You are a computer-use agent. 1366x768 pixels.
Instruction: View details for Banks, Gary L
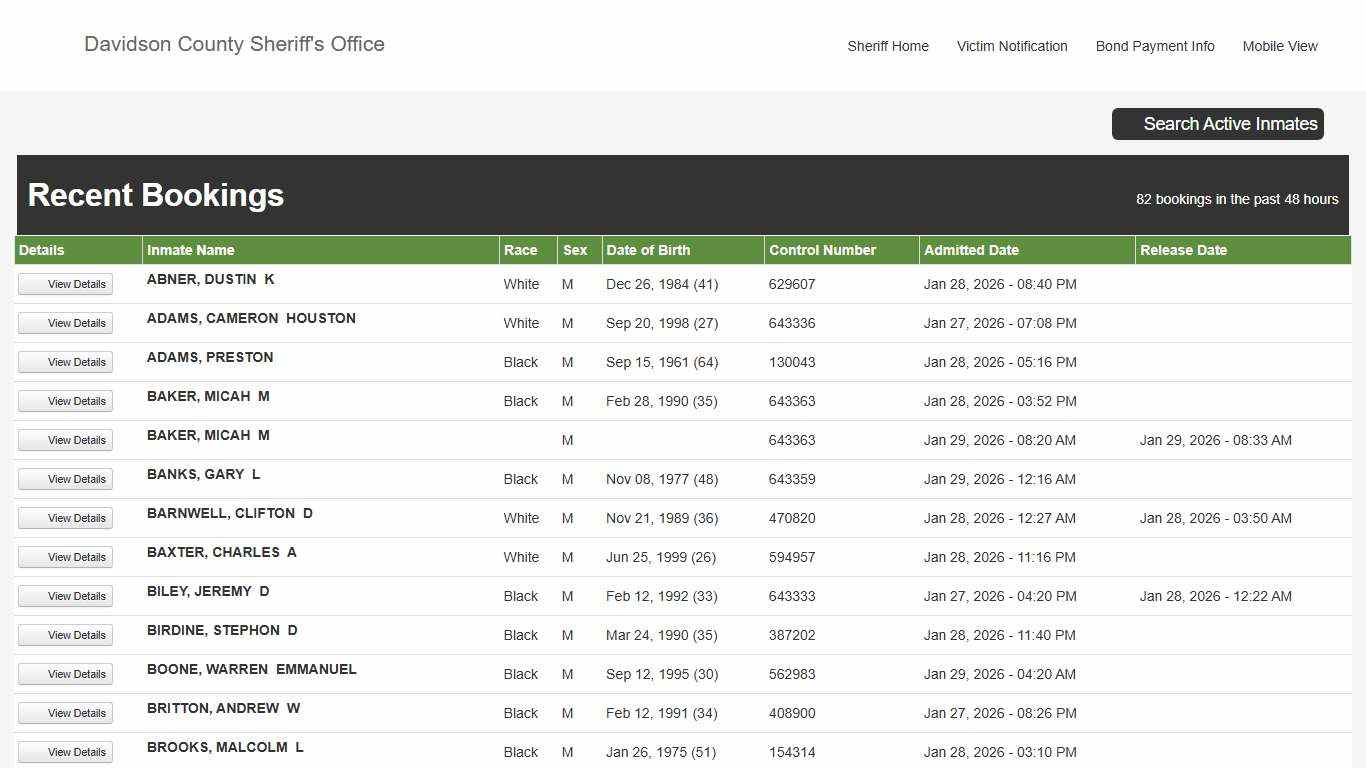65,479
